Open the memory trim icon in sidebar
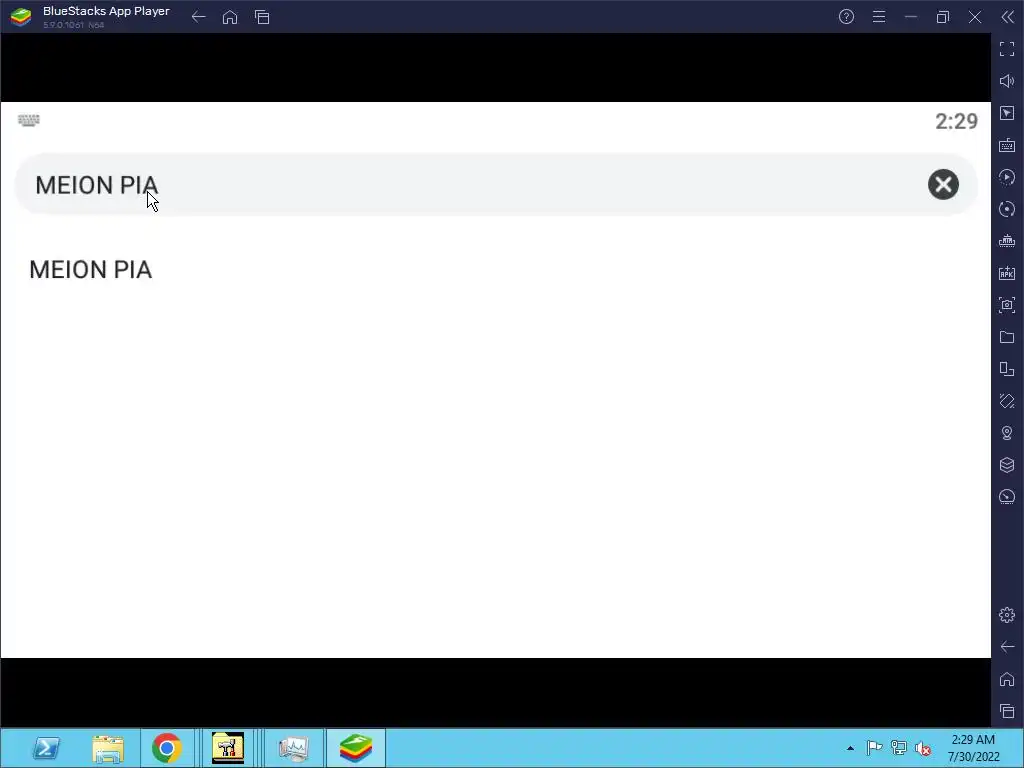The width and height of the screenshot is (1024, 768). (x=1007, y=241)
